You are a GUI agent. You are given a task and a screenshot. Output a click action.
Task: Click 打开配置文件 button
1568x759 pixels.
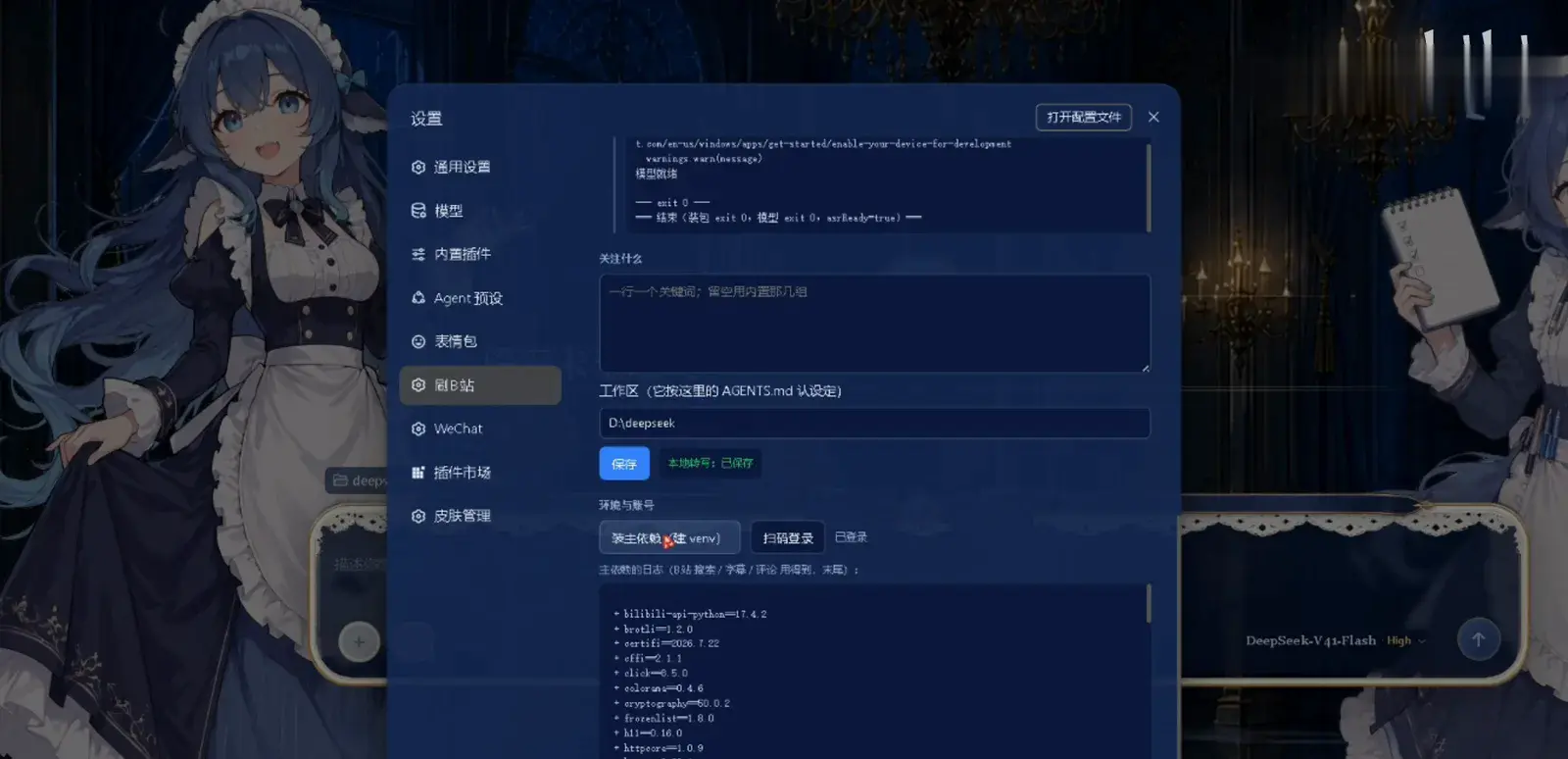1084,117
